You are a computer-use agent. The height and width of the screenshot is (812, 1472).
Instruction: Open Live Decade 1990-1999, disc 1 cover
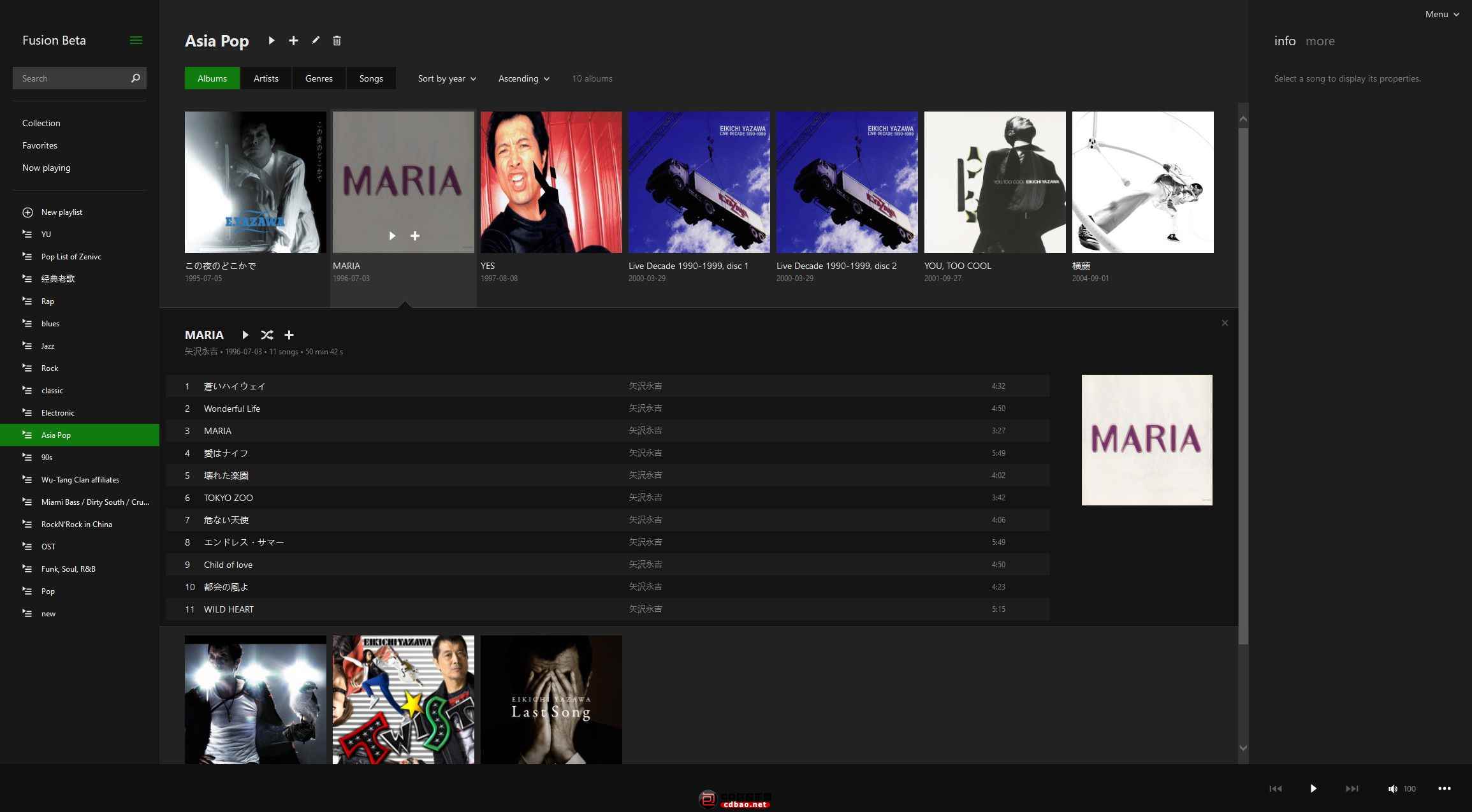(x=699, y=182)
